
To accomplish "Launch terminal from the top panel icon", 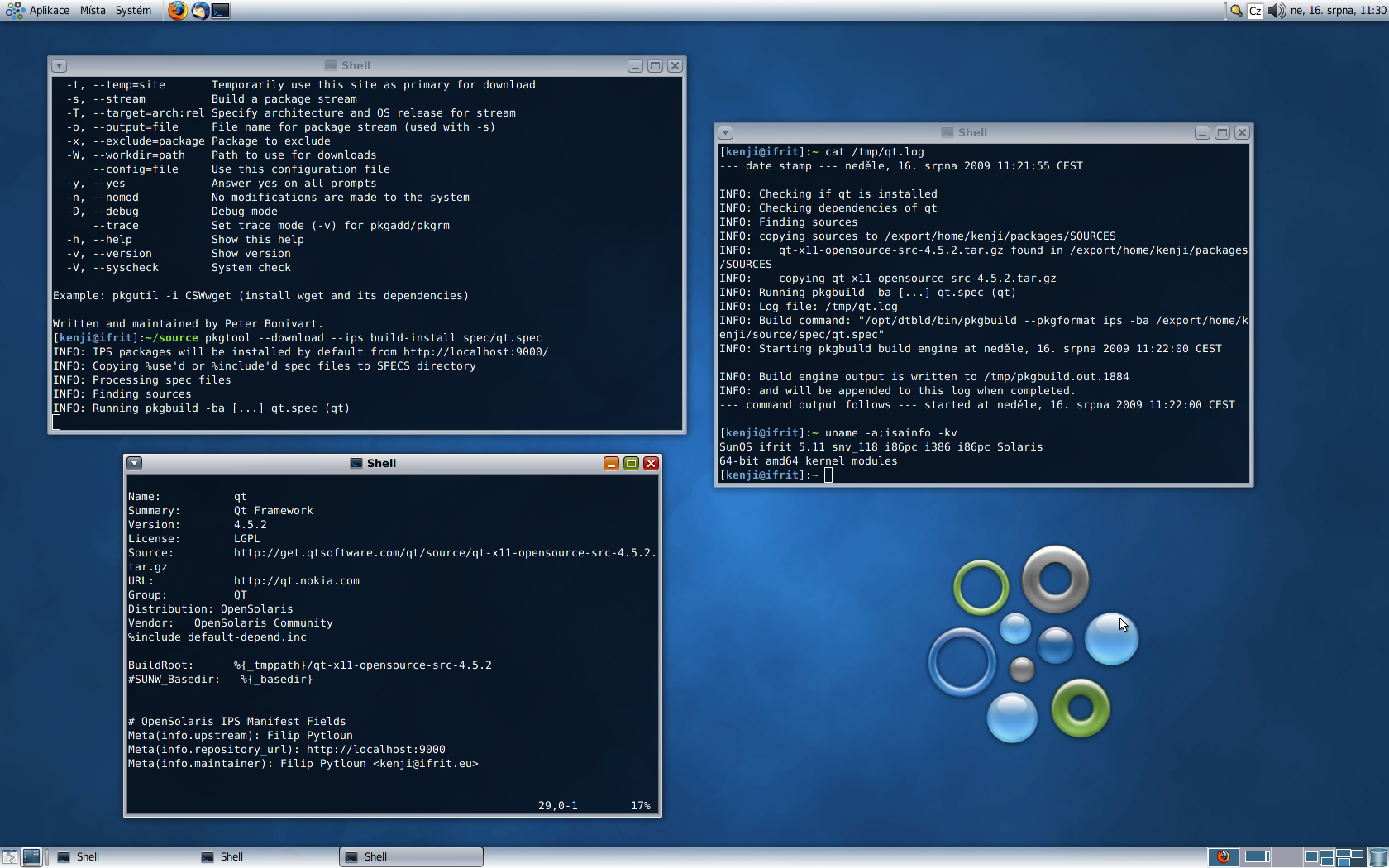I will coord(221,11).
